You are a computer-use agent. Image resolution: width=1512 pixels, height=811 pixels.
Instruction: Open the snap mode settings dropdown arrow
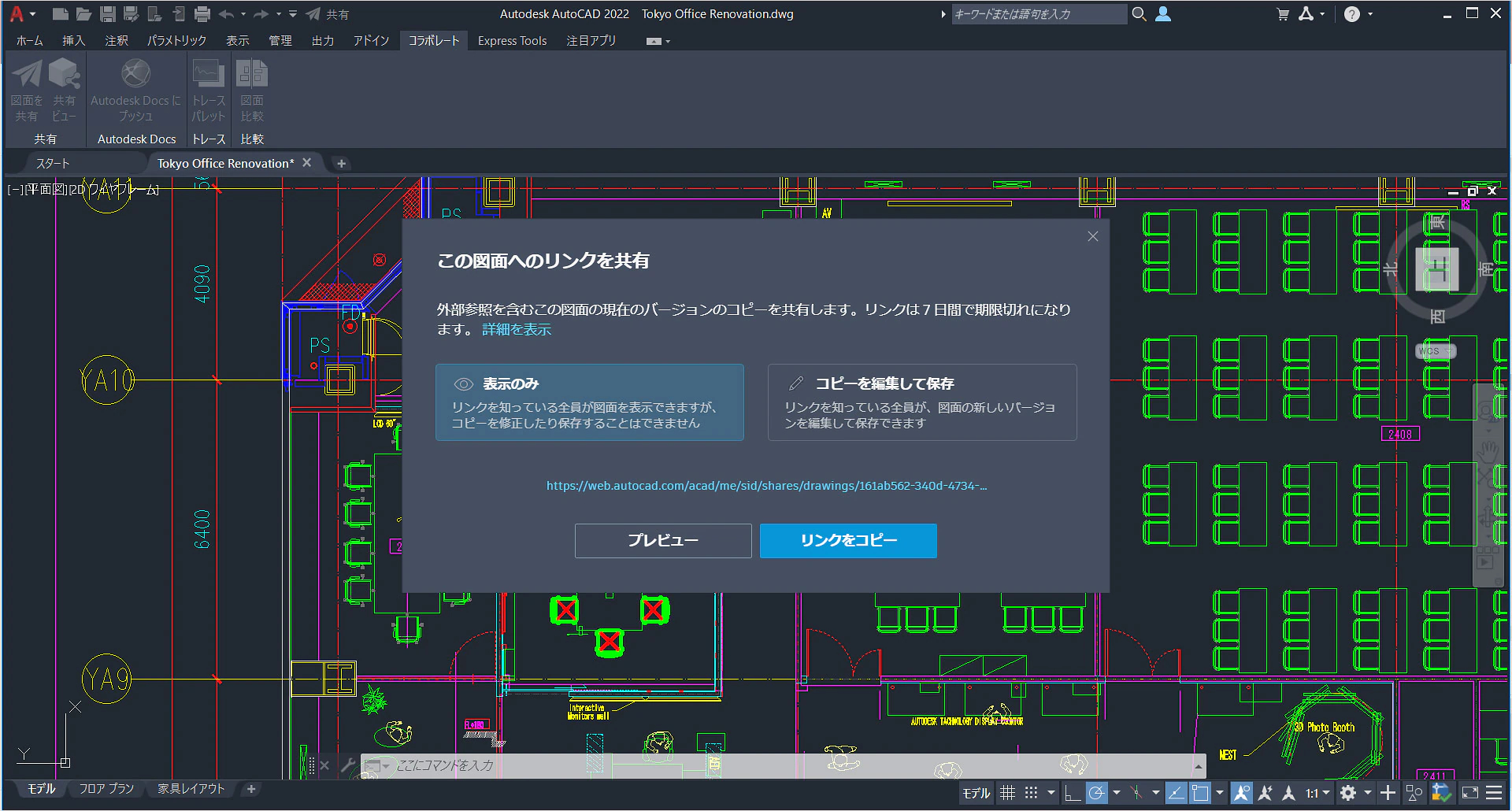(x=1051, y=793)
